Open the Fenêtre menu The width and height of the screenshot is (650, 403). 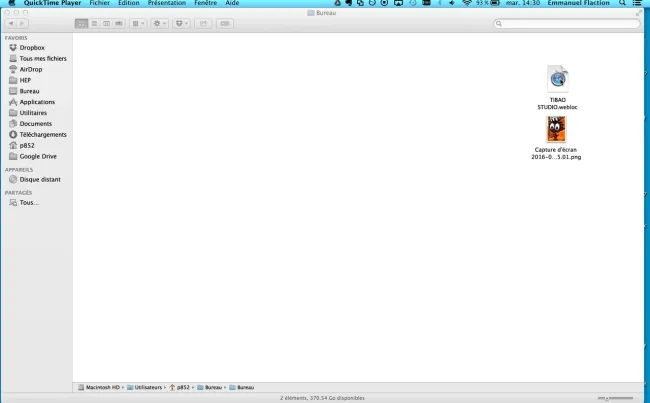pos(206,3)
